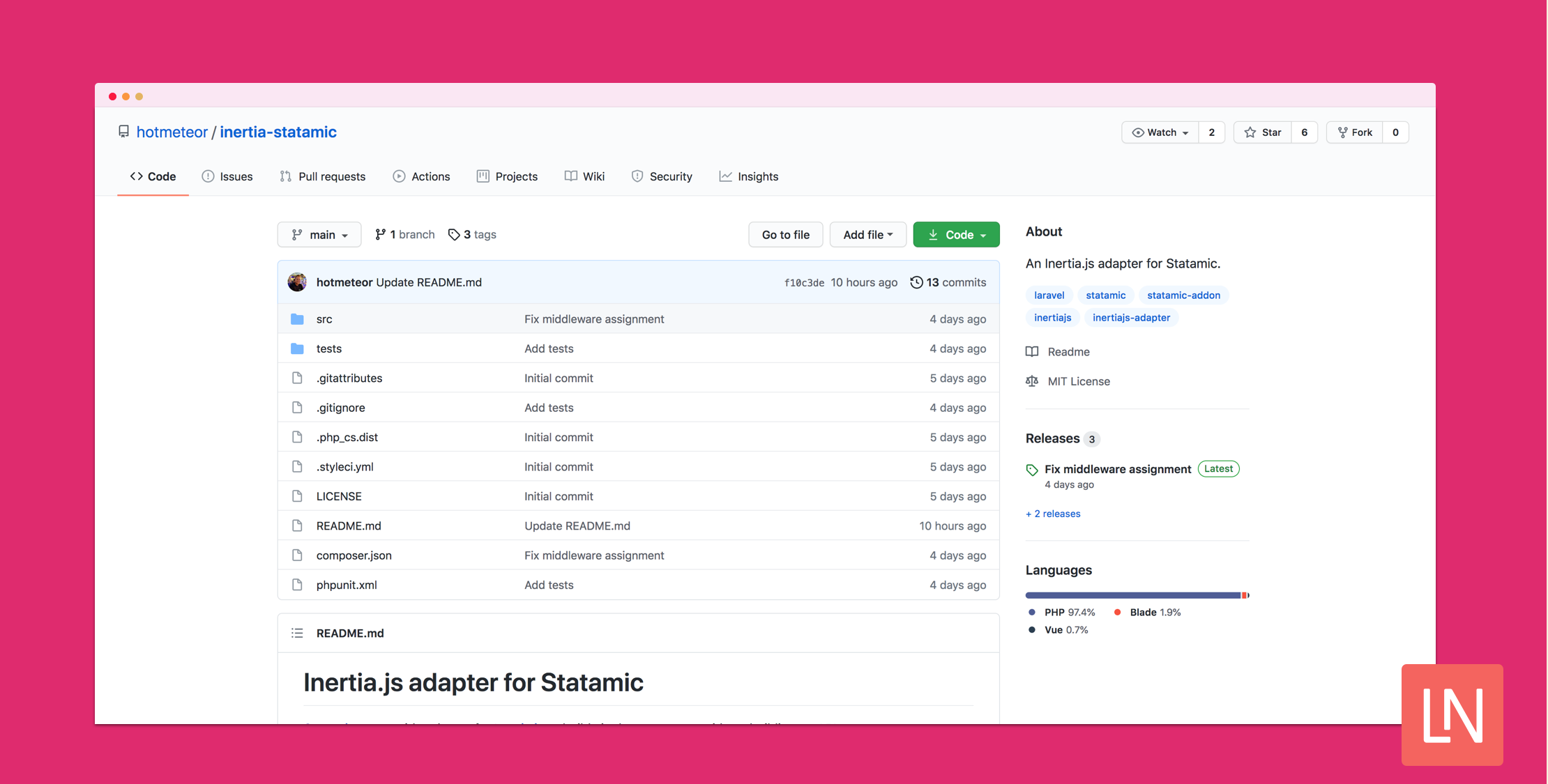This screenshot has width=1548, height=784.
Task: Expand the main branch dropdown
Action: pyautogui.click(x=319, y=234)
